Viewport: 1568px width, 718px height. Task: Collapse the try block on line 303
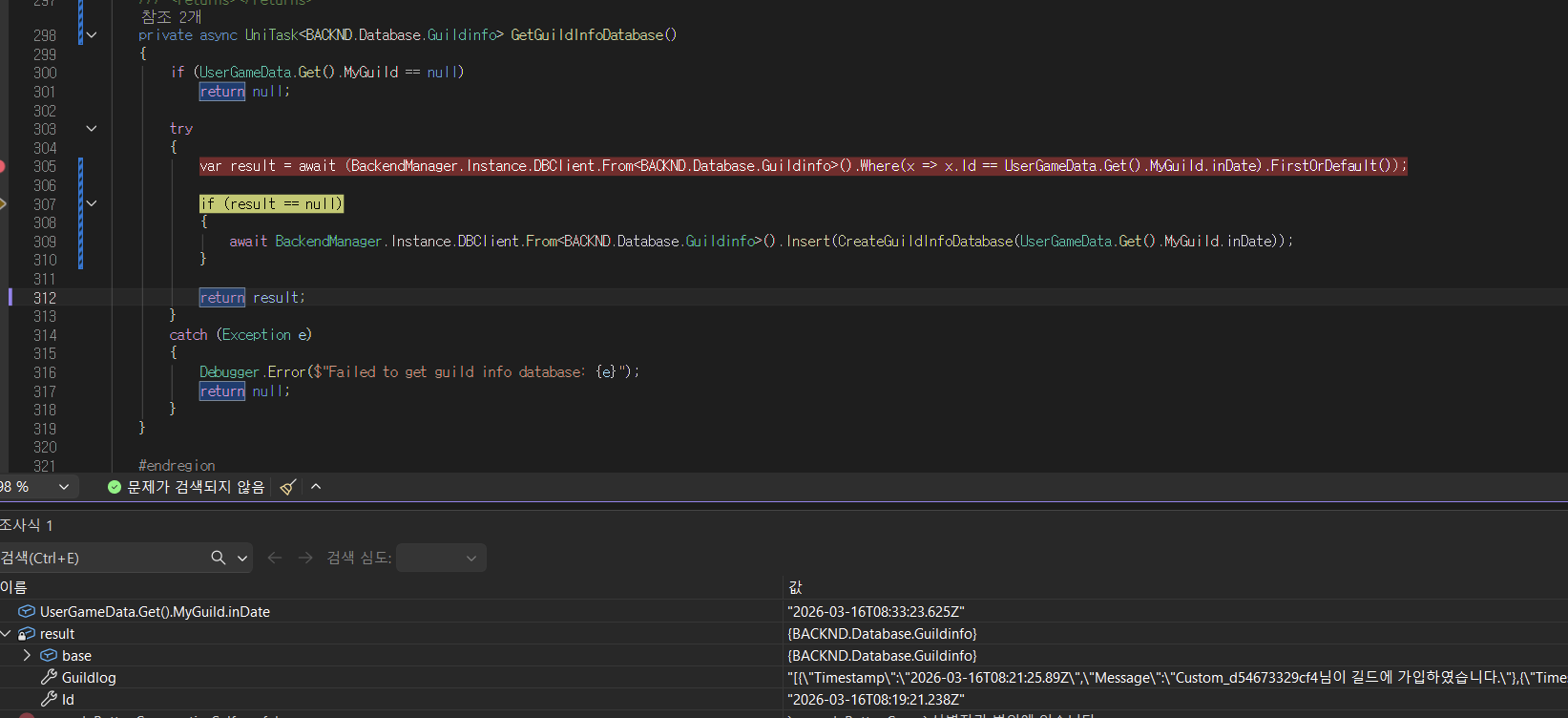[x=92, y=128]
